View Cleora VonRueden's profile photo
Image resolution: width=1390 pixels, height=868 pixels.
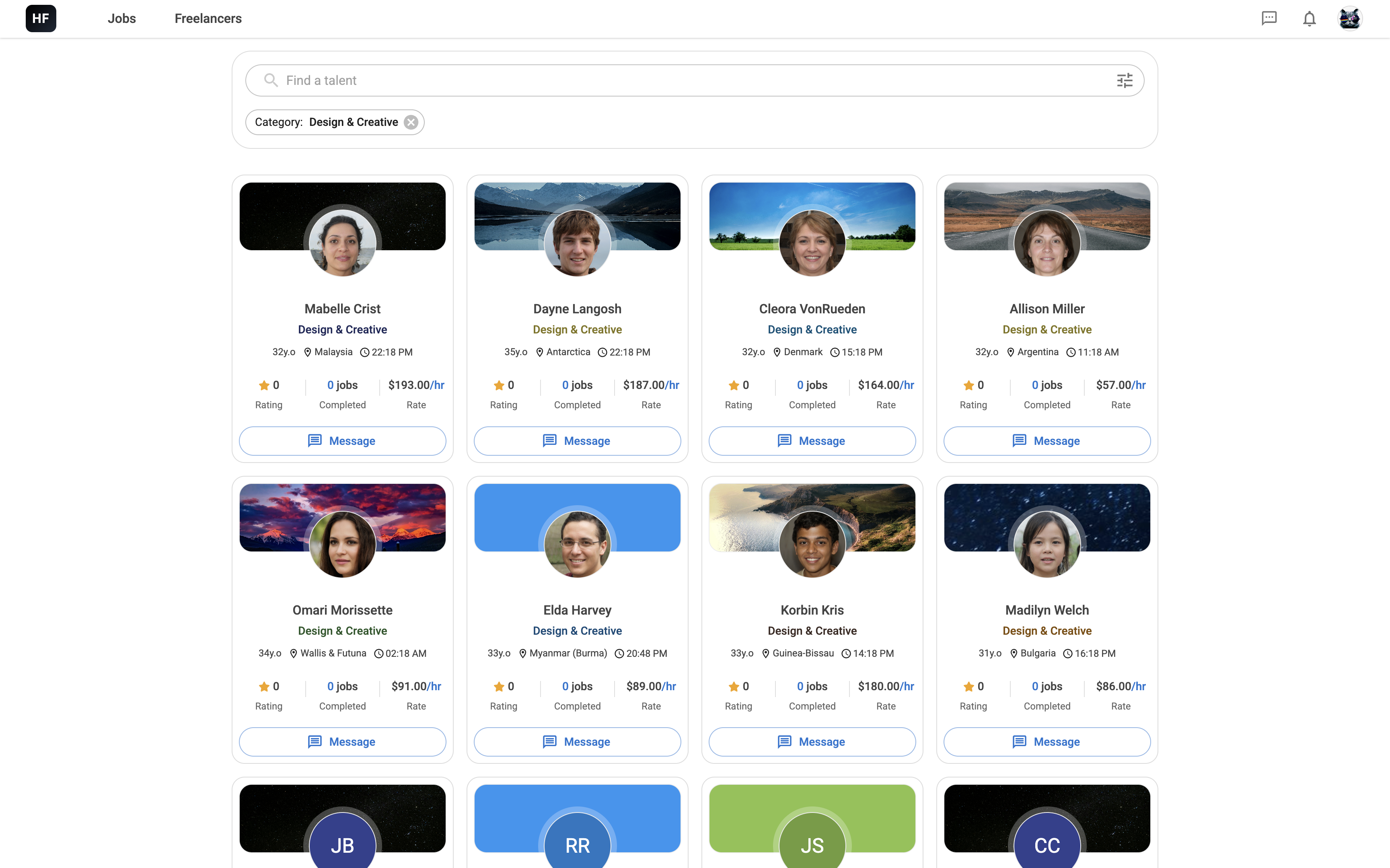click(812, 242)
